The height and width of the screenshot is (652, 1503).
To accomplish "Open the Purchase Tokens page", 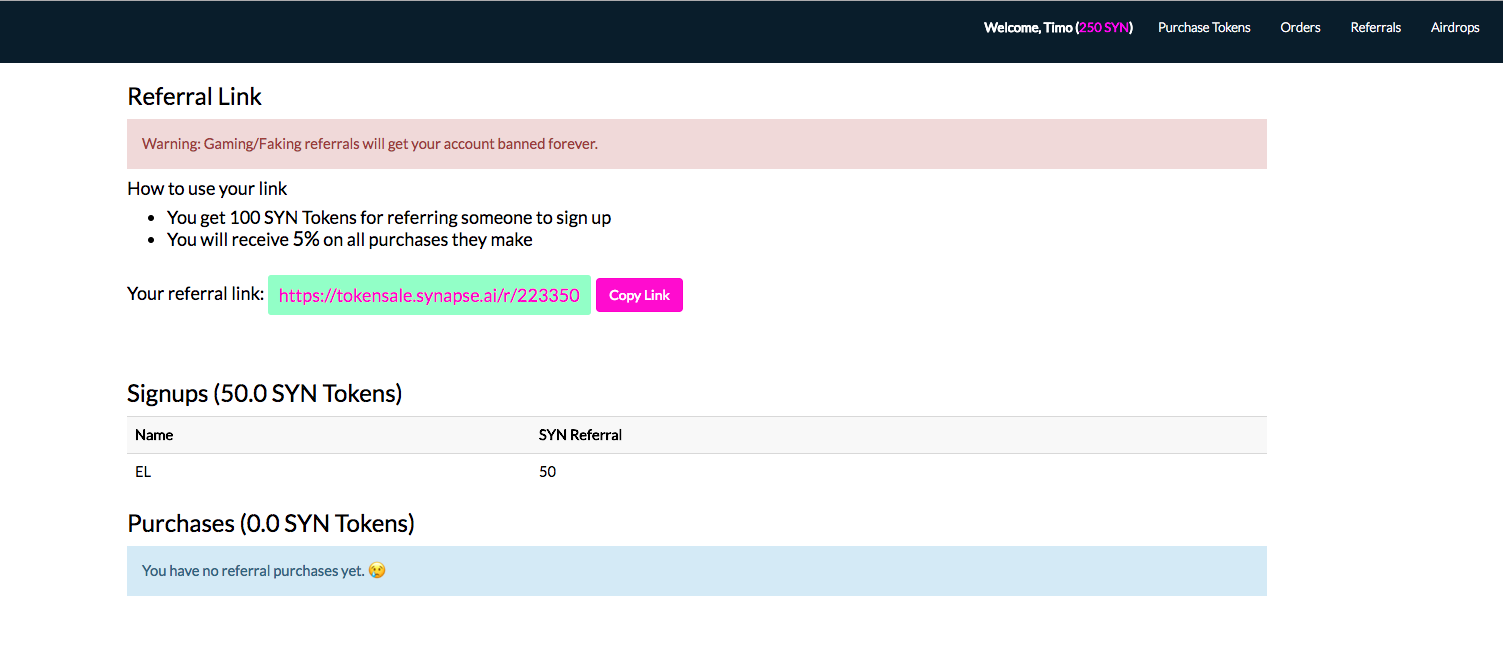I will click(1204, 28).
